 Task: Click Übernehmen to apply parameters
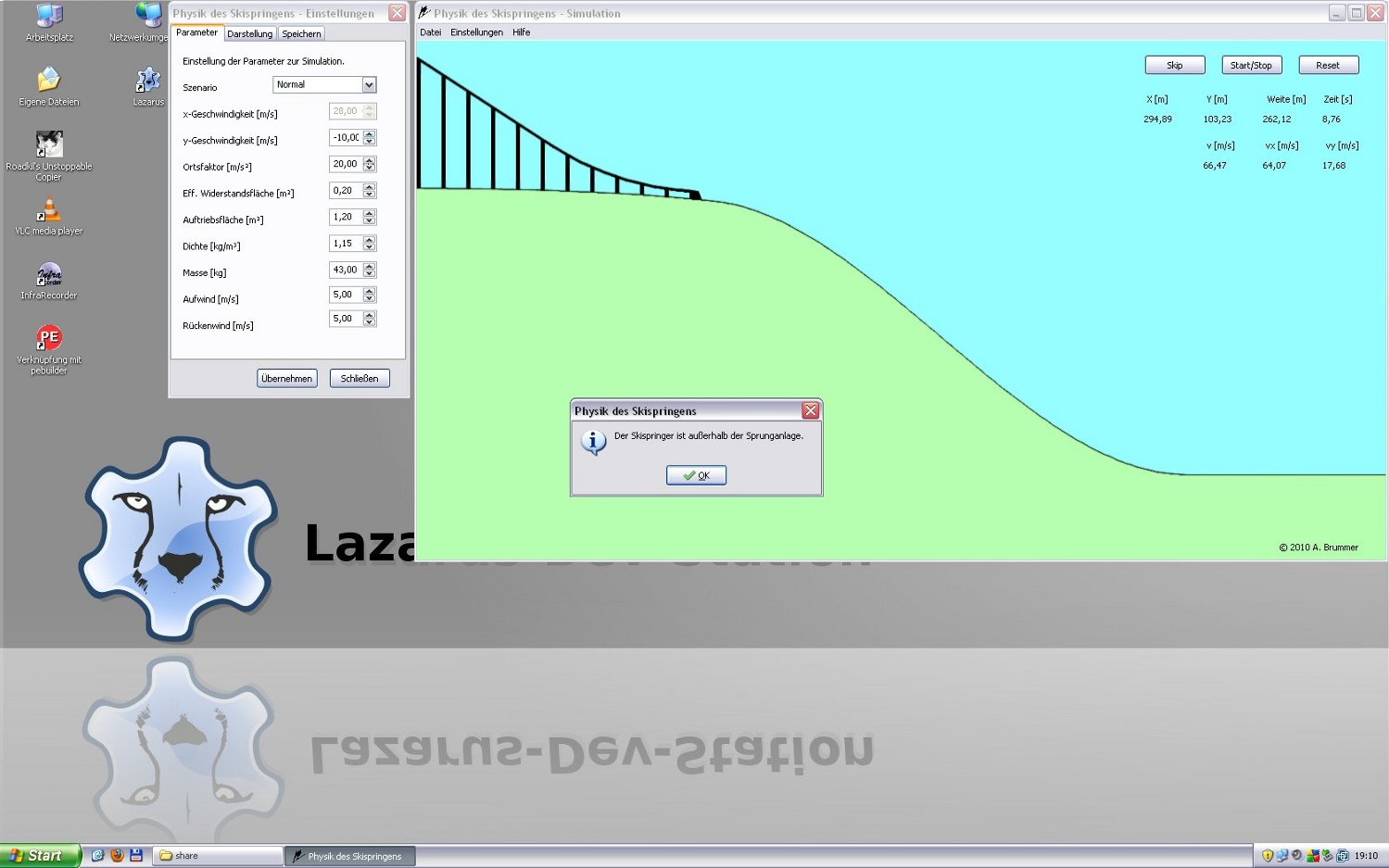[x=287, y=379]
